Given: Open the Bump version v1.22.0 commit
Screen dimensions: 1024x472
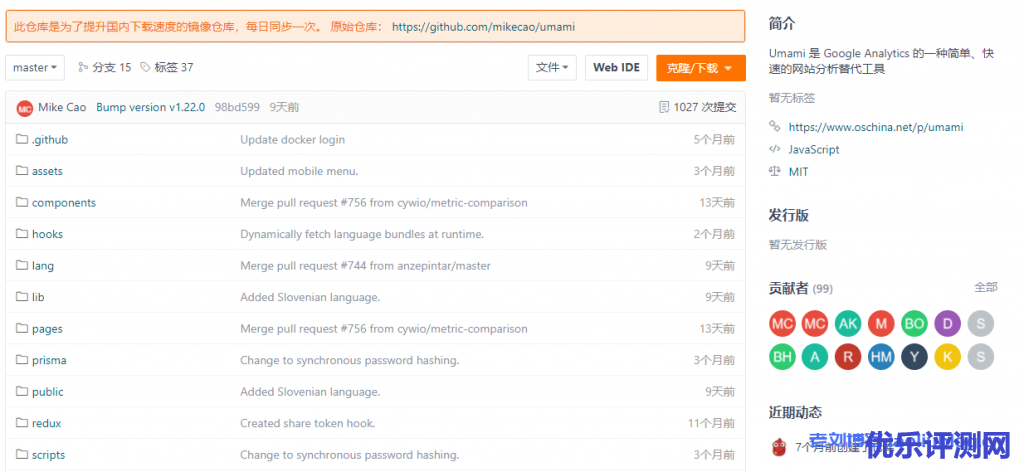Looking at the screenshot, I should (150, 107).
